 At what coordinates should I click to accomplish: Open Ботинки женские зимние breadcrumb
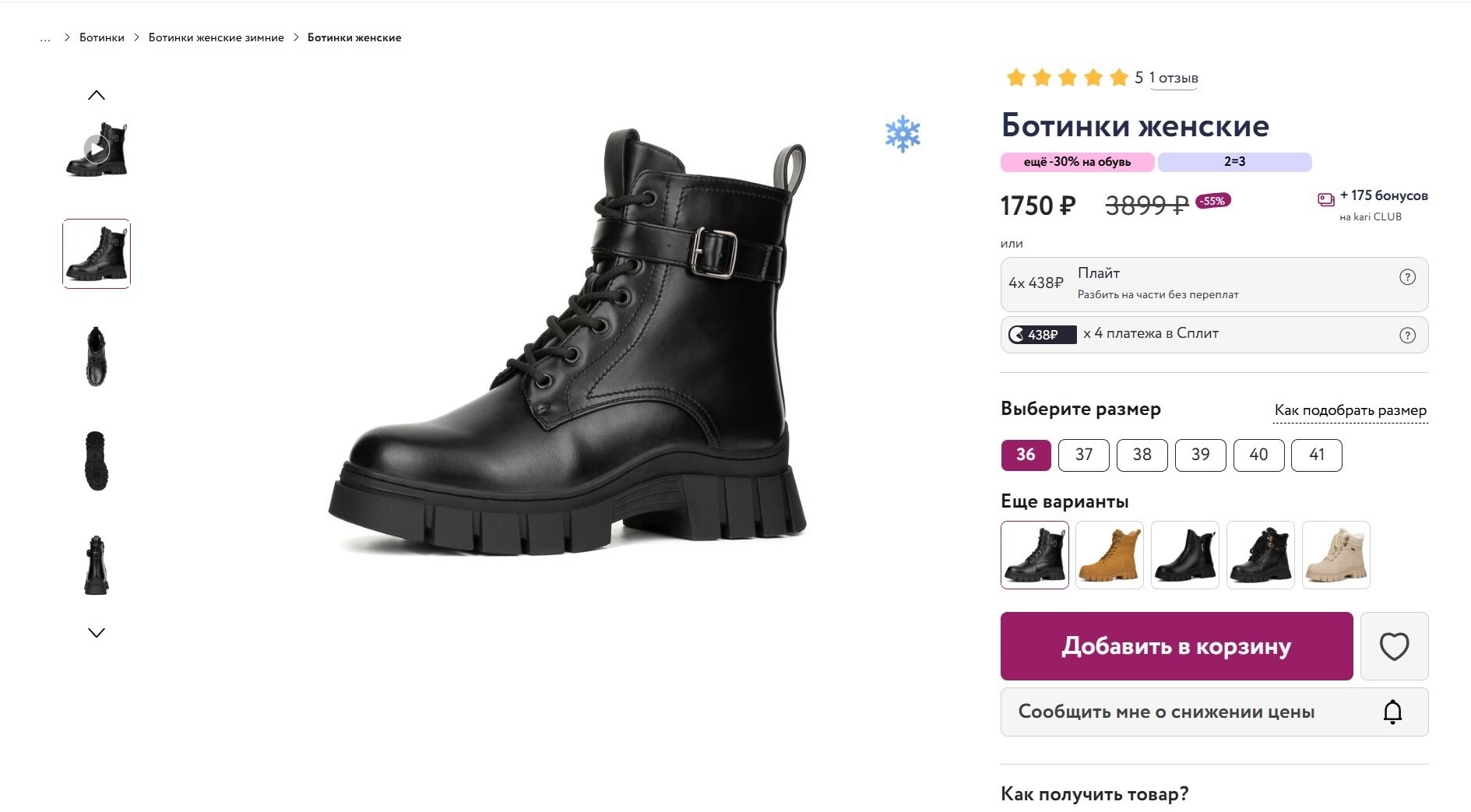tap(216, 37)
